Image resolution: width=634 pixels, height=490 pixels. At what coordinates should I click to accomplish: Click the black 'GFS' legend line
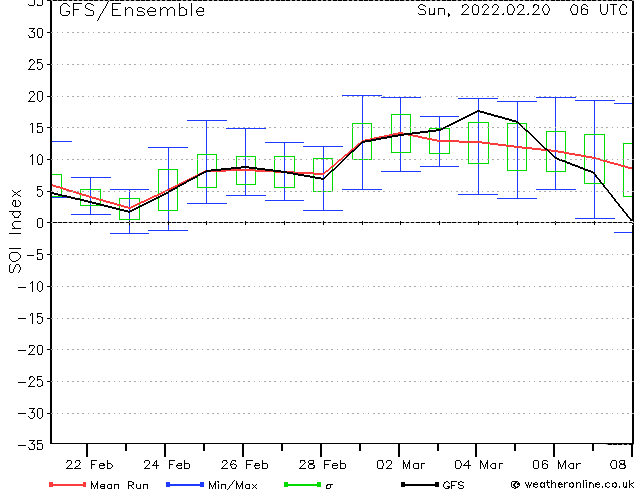click(420, 484)
